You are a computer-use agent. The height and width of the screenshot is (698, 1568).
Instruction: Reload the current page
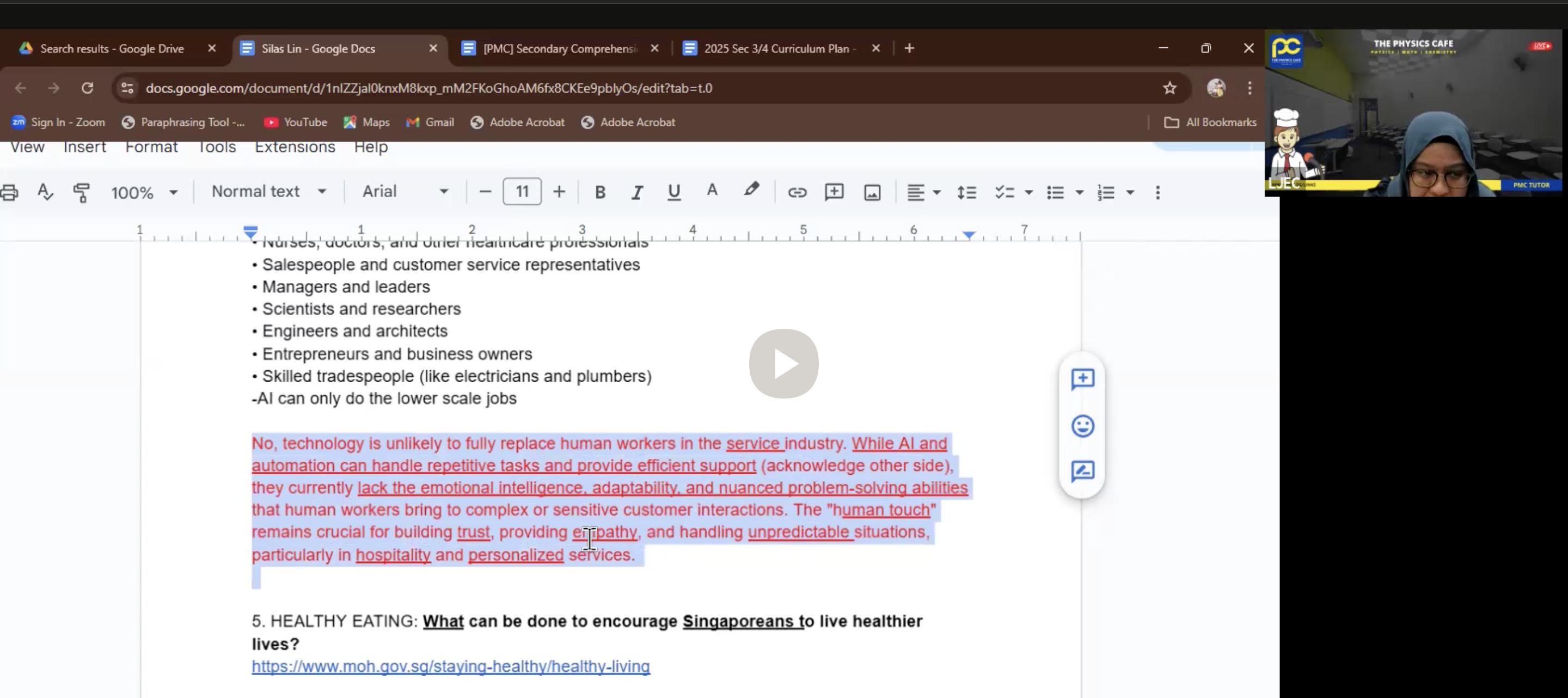(x=87, y=88)
